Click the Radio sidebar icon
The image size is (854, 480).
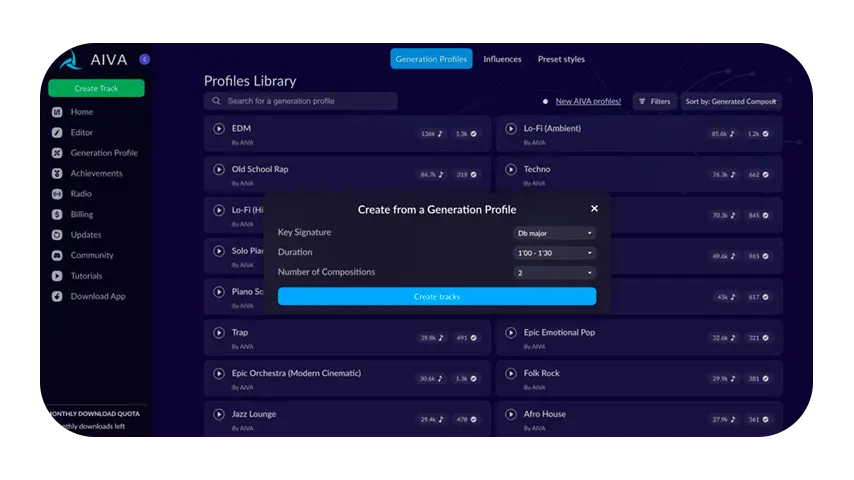click(57, 194)
